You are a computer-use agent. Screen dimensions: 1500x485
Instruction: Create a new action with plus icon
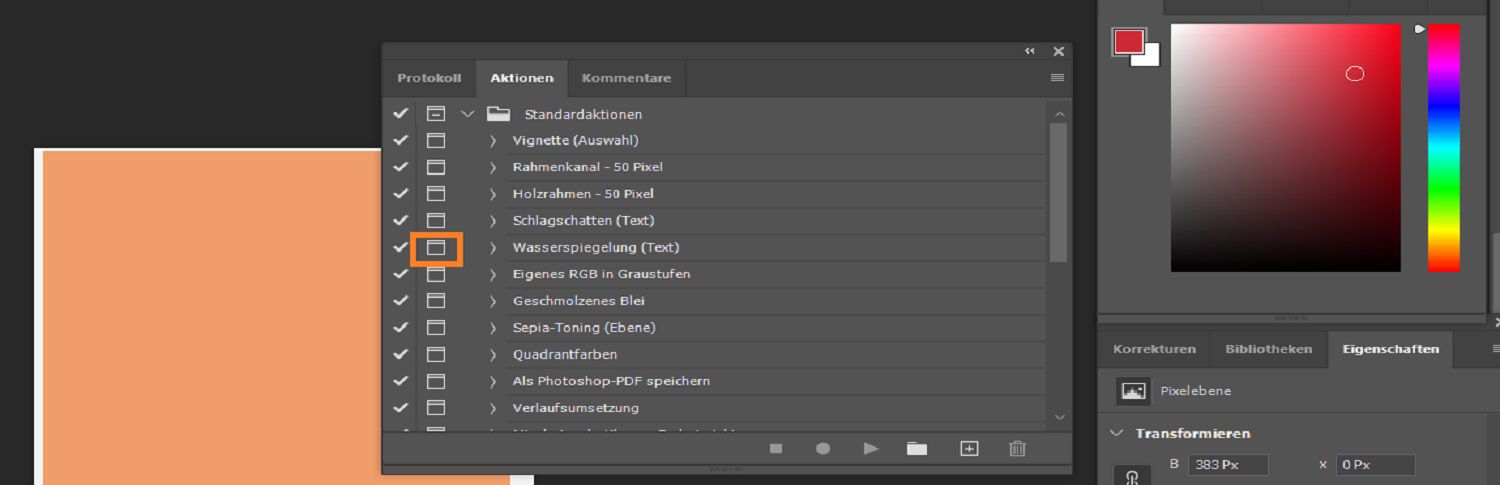(969, 449)
